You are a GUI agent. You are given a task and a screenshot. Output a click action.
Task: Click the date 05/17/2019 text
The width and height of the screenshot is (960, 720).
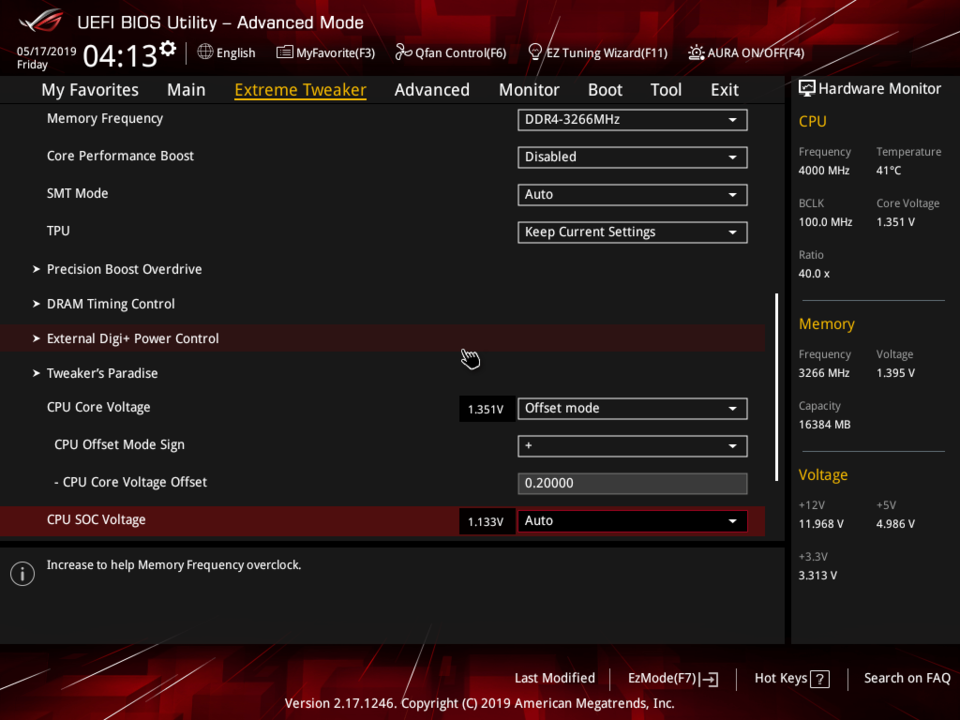(x=47, y=51)
